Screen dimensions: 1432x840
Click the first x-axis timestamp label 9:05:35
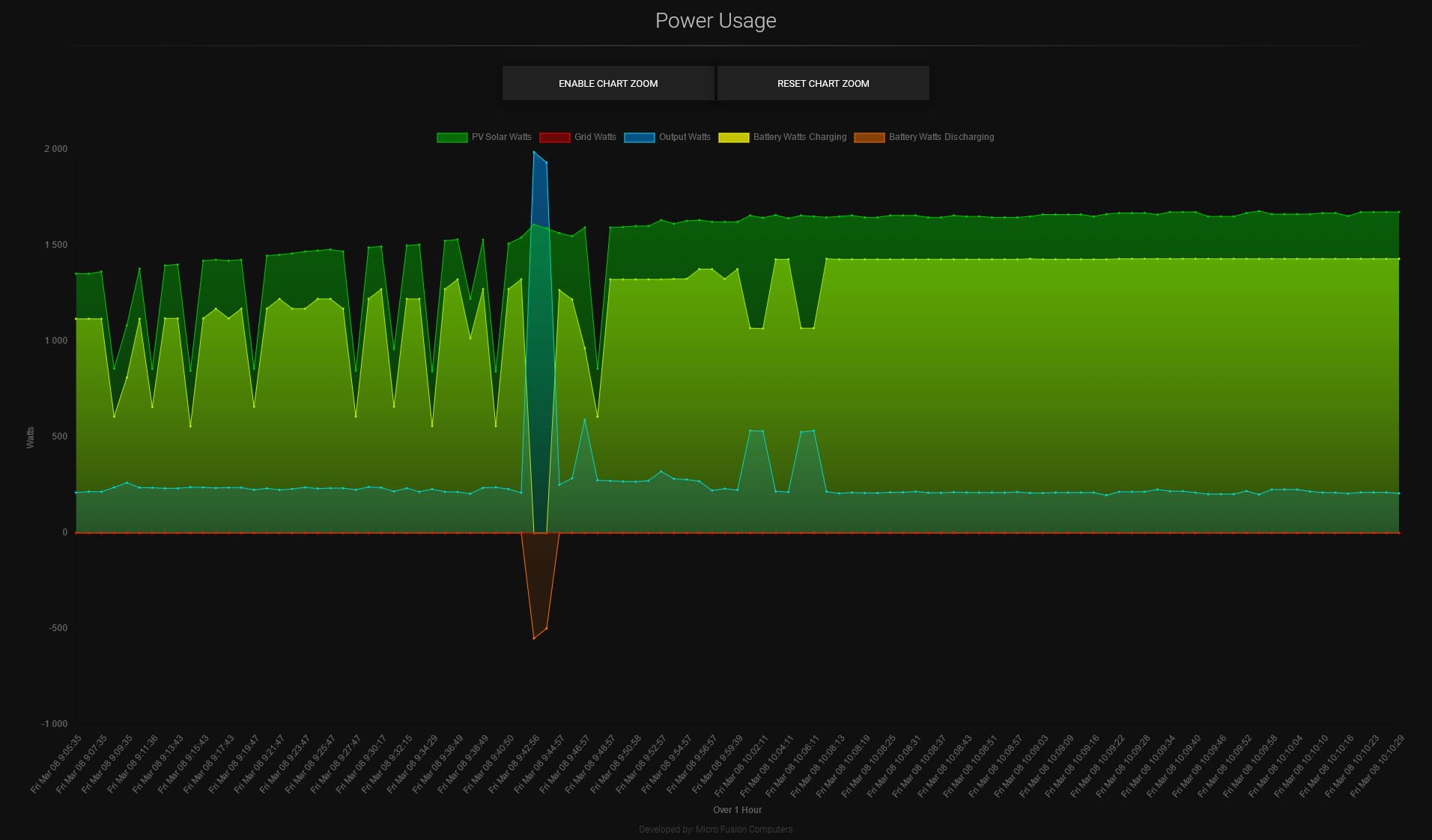pos(57,764)
